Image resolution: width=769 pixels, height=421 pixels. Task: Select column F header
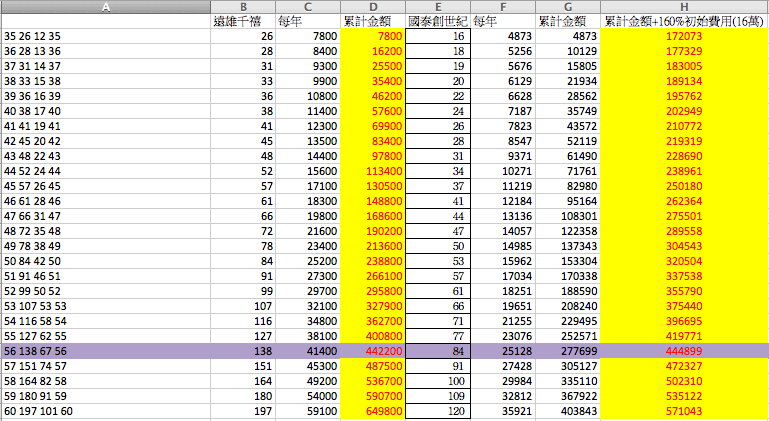click(503, 7)
